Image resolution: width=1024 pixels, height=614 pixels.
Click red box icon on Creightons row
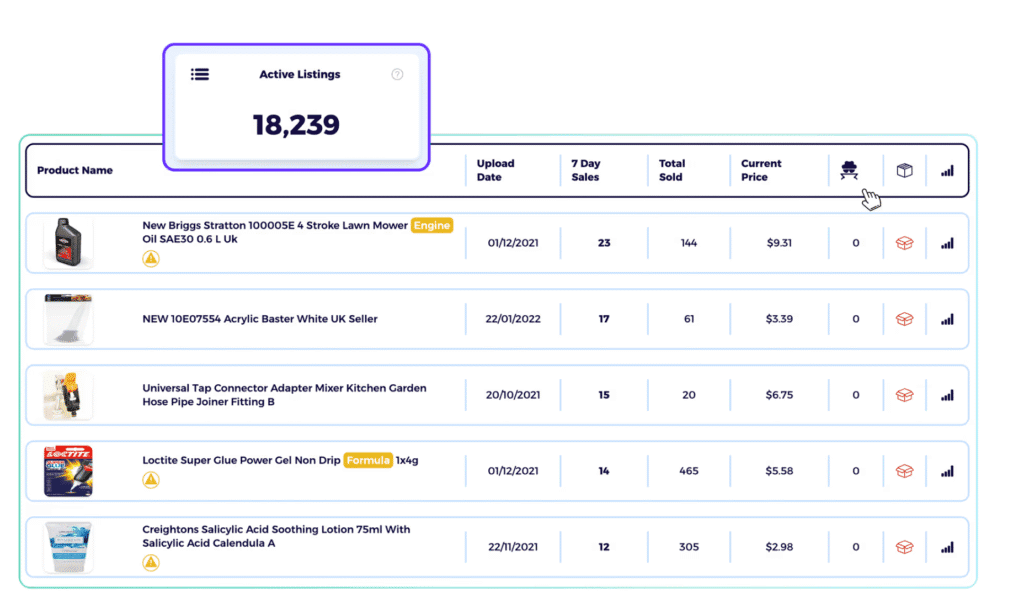tap(903, 547)
